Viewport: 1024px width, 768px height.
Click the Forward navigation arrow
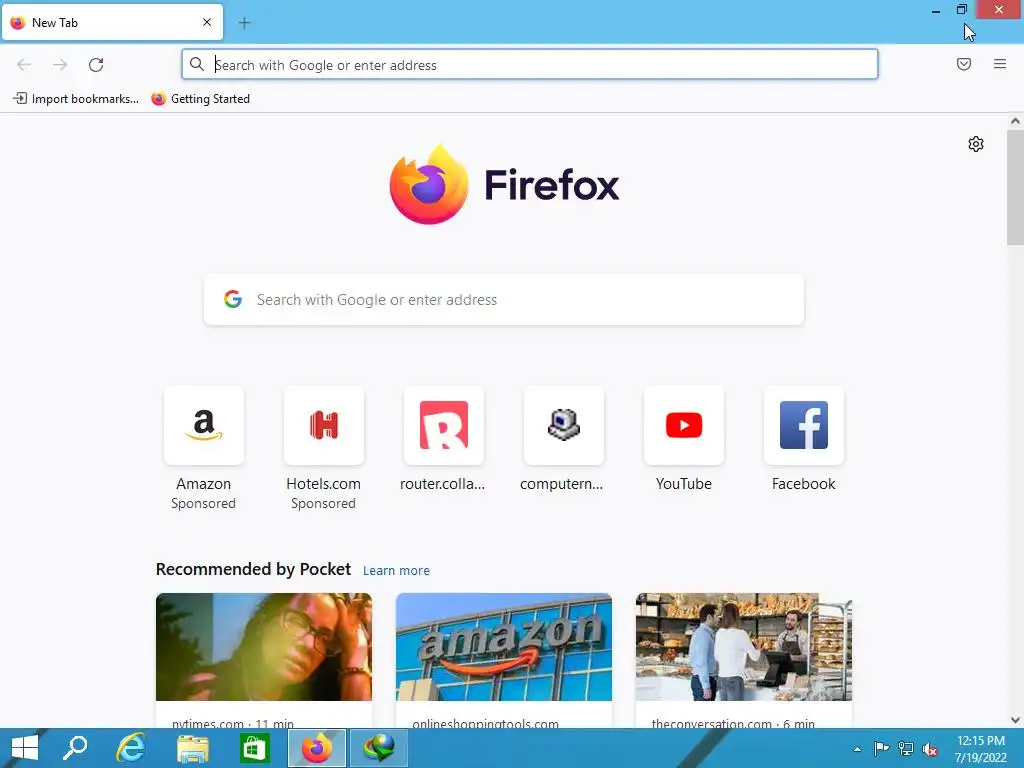coord(60,65)
